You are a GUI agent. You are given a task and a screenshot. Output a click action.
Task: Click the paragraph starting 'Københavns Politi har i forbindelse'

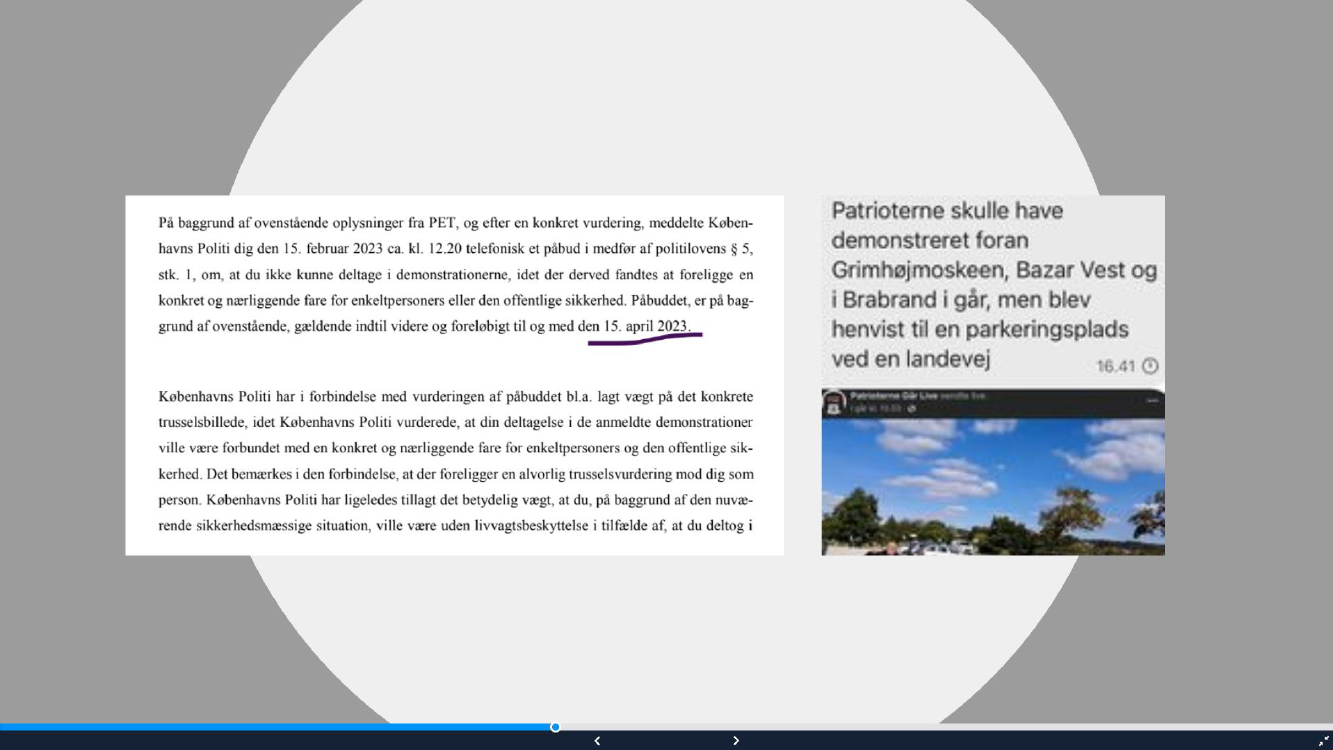click(x=456, y=461)
